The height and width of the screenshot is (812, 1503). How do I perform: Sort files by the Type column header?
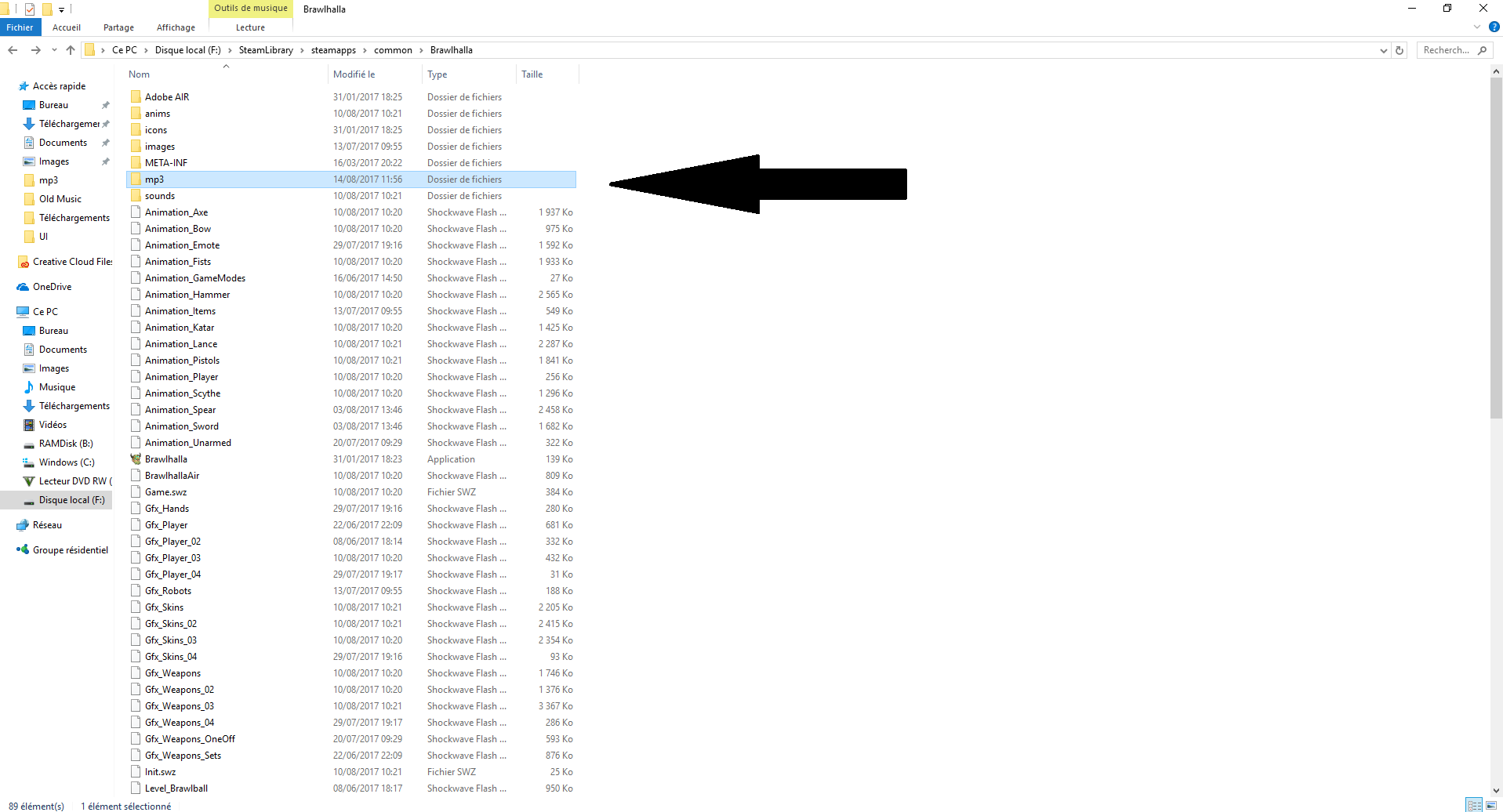(x=469, y=74)
